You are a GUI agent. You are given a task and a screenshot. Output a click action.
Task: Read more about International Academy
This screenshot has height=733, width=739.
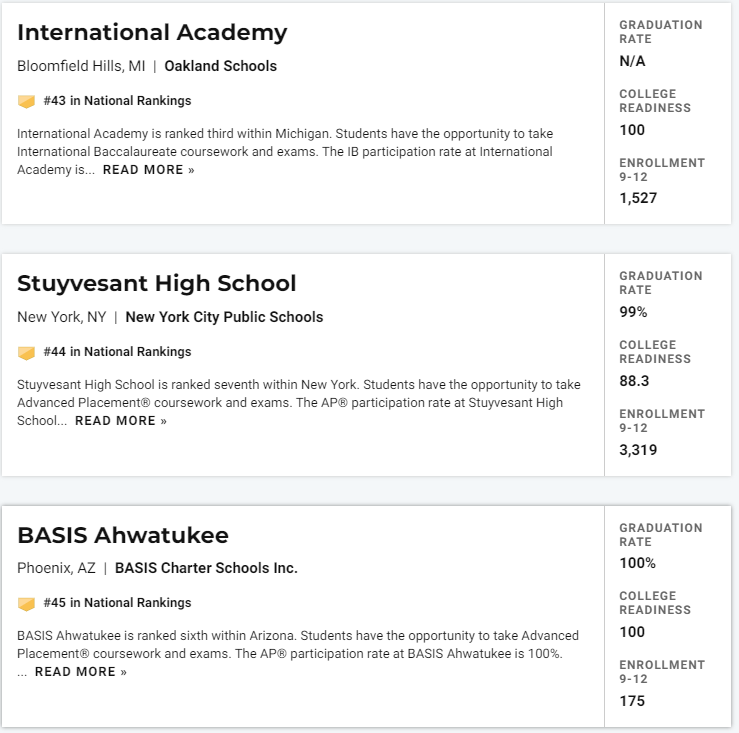point(148,170)
